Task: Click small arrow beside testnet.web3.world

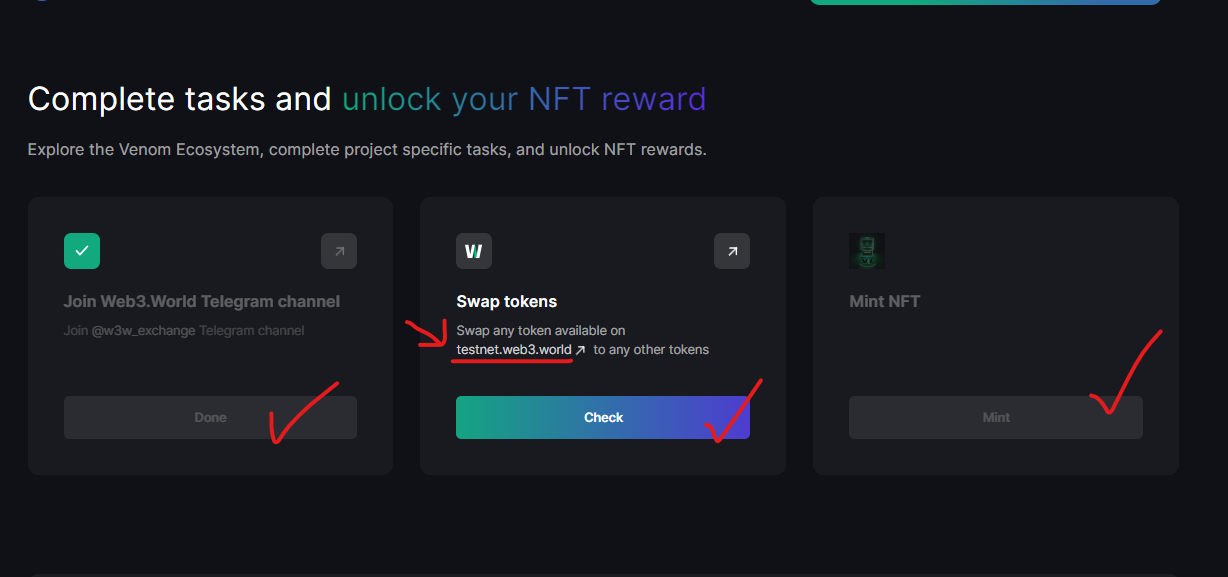Action: click(581, 350)
